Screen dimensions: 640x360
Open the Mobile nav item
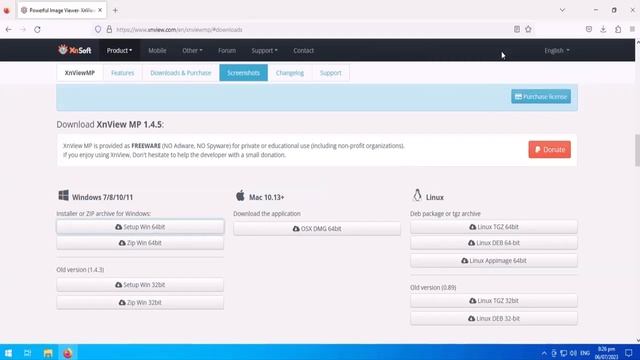pyautogui.click(x=157, y=51)
